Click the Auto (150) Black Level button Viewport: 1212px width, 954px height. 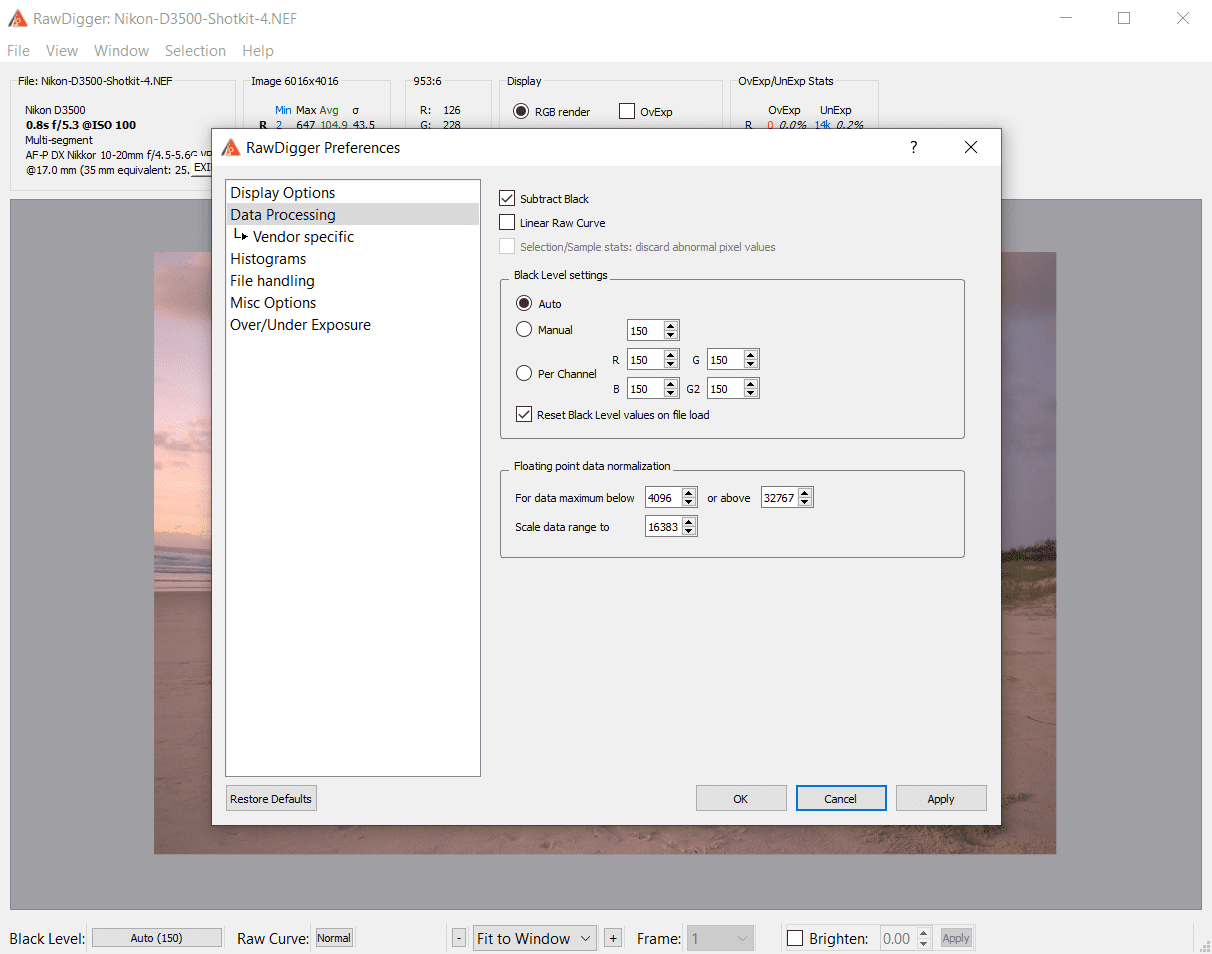pyautogui.click(x=157, y=938)
